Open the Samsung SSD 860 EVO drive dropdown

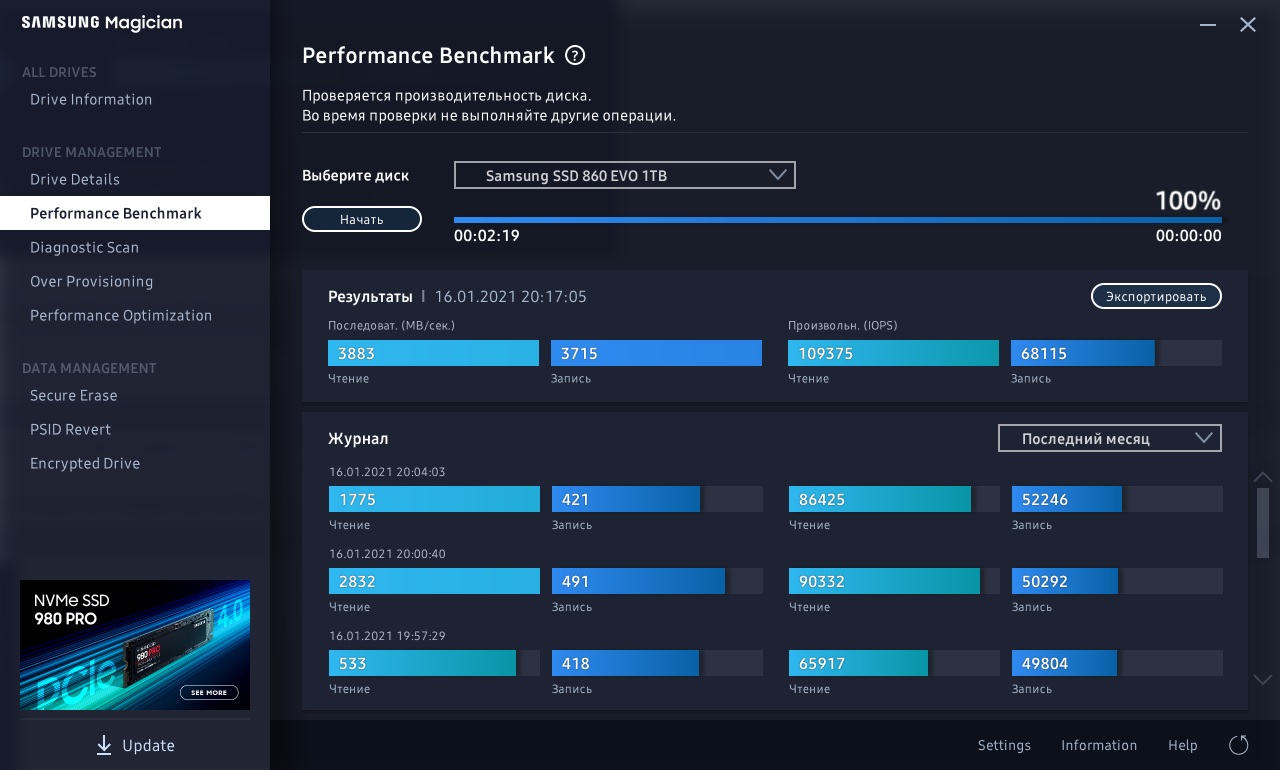pyautogui.click(x=624, y=175)
